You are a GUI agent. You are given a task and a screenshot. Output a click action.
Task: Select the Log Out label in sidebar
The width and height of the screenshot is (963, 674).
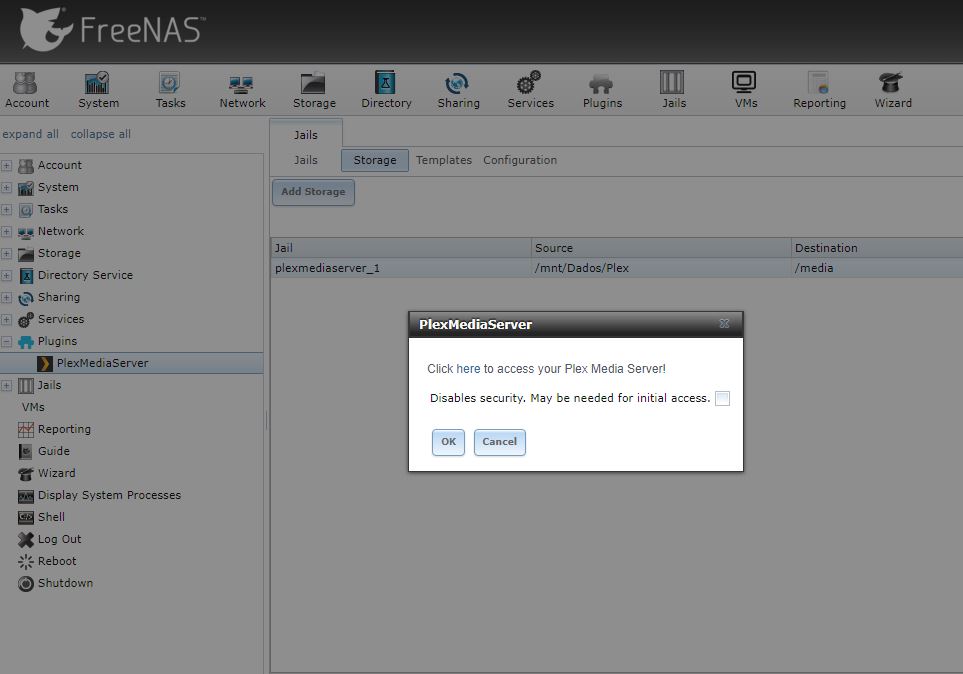click(60, 539)
